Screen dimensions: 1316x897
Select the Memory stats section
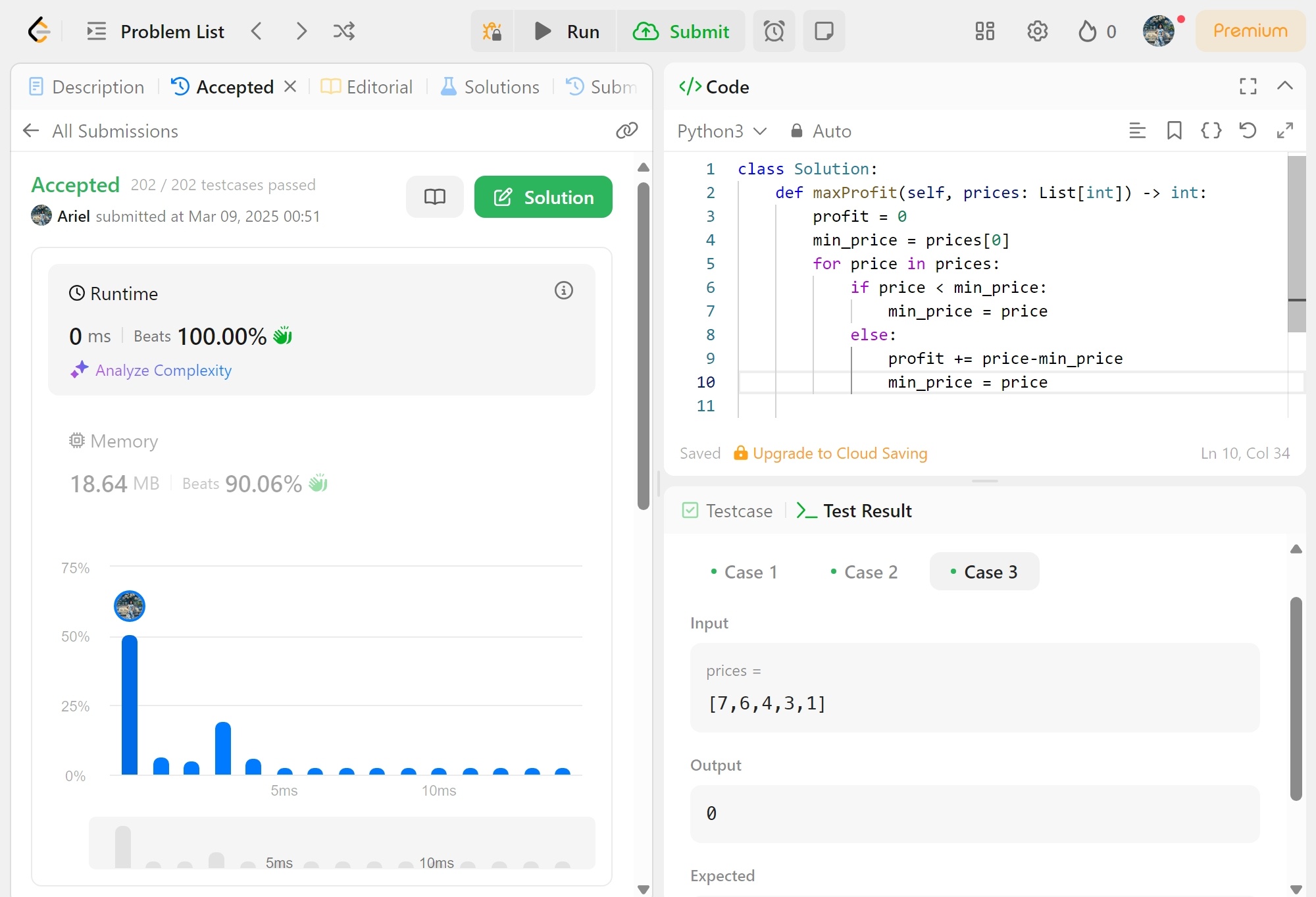pos(322,463)
